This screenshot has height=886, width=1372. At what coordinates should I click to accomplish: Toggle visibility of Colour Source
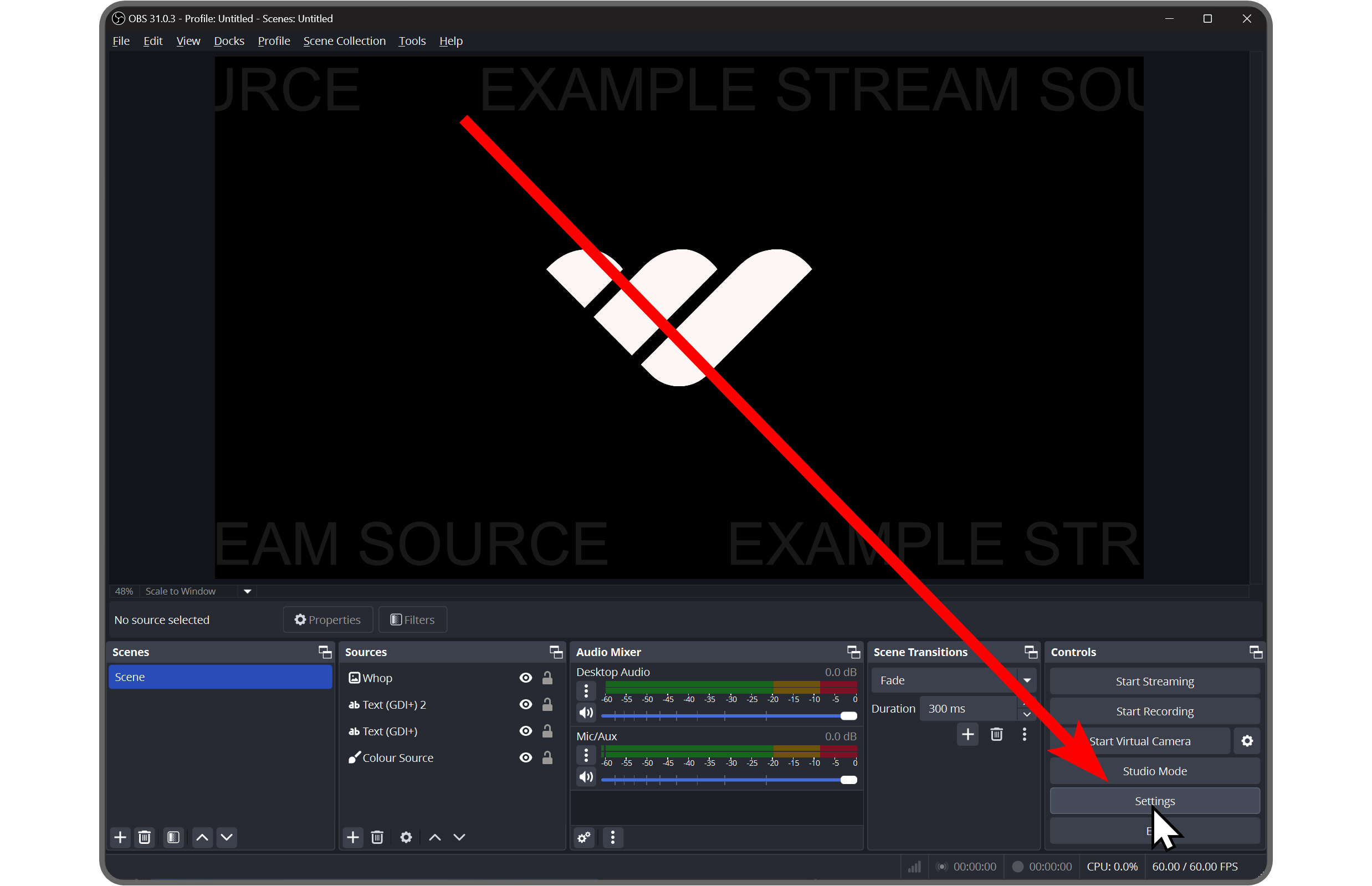click(525, 757)
